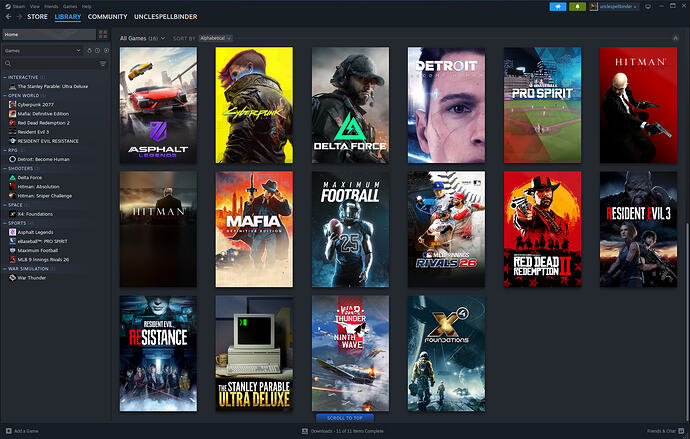Select Maximum Football in sidebar list
The image size is (690, 439).
[33, 250]
